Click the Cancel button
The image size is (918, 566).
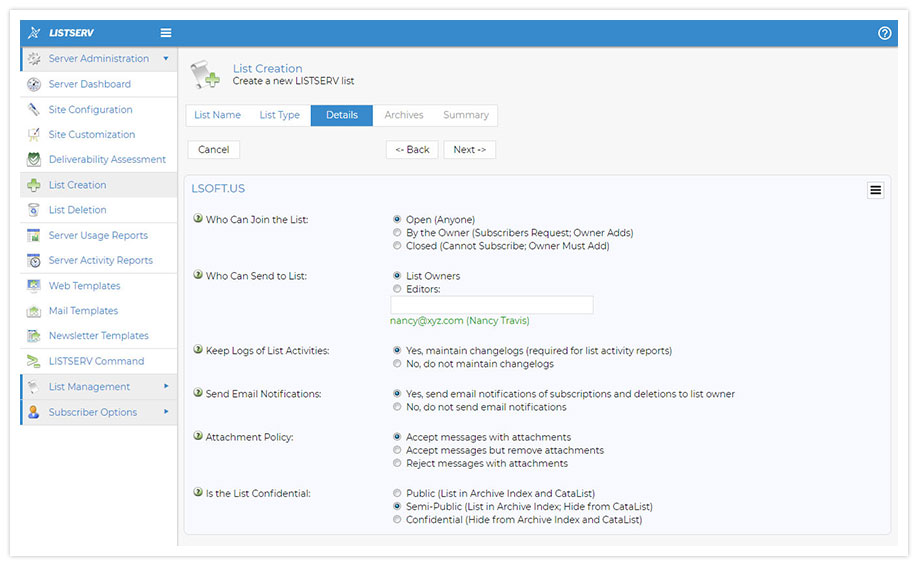pos(214,150)
